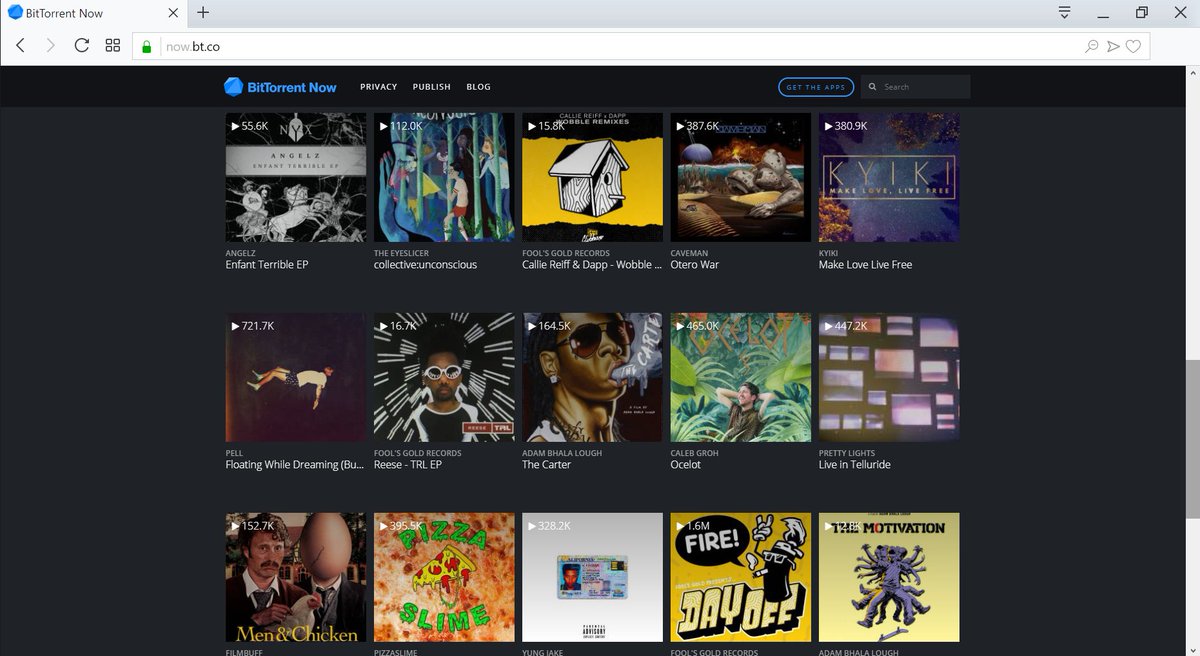Open the collective:unconscious title link
This screenshot has width=1200, height=656.
pos(426,265)
